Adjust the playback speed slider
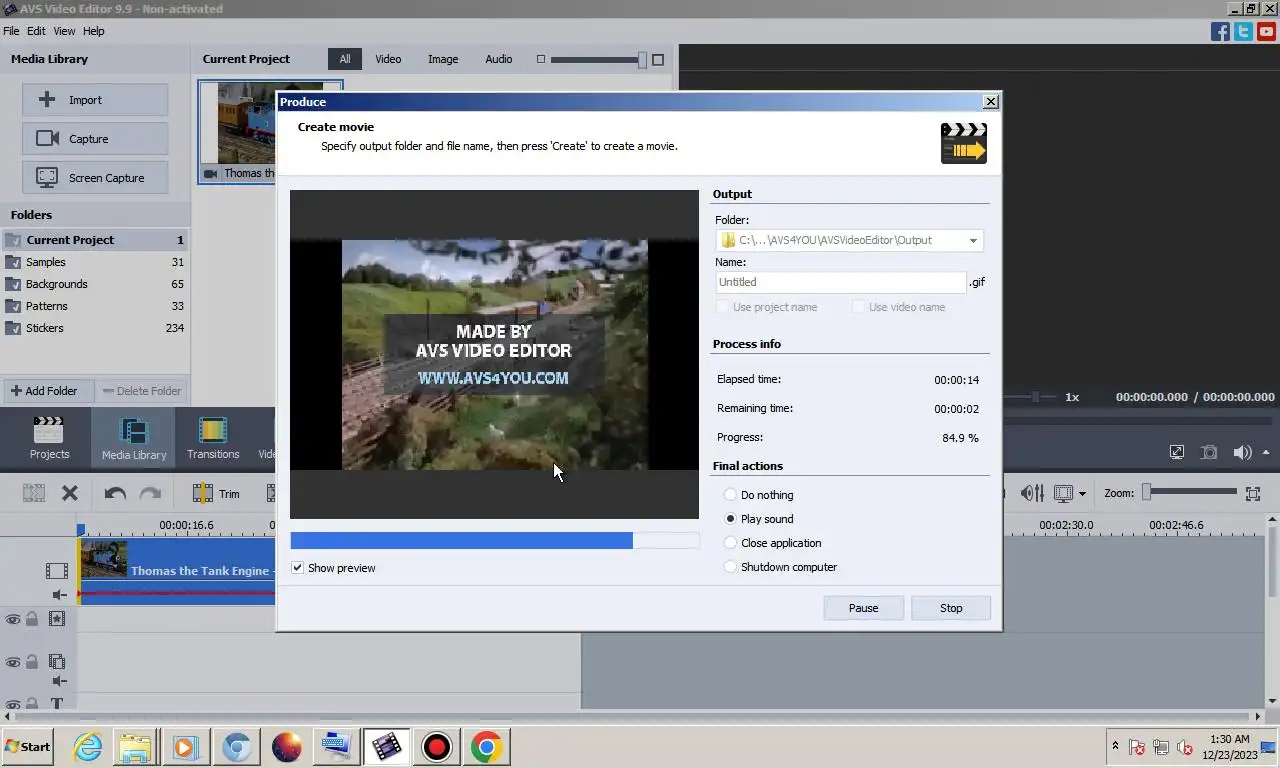1280x768 pixels. 1036,397
